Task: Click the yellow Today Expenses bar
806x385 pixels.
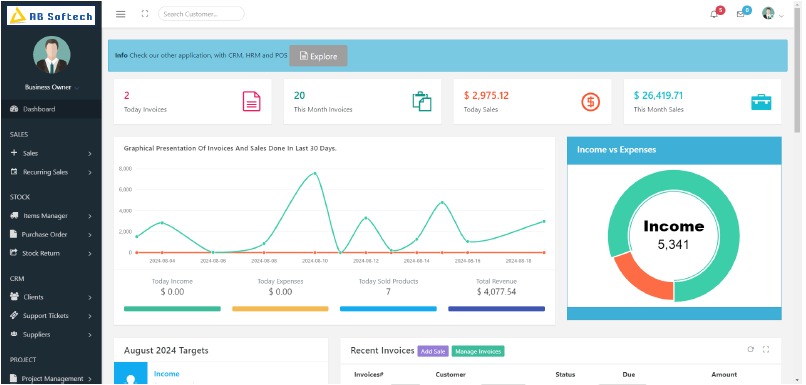Action: coord(280,309)
